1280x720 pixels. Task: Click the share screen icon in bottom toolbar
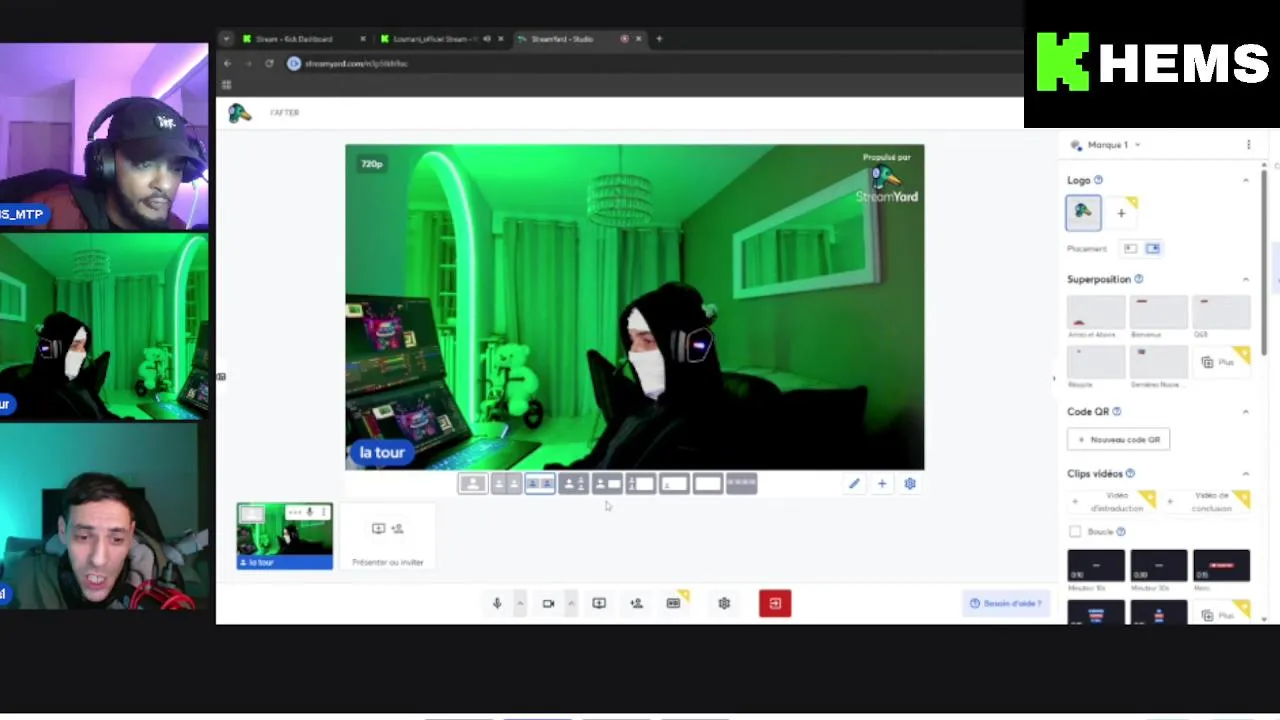click(x=599, y=604)
